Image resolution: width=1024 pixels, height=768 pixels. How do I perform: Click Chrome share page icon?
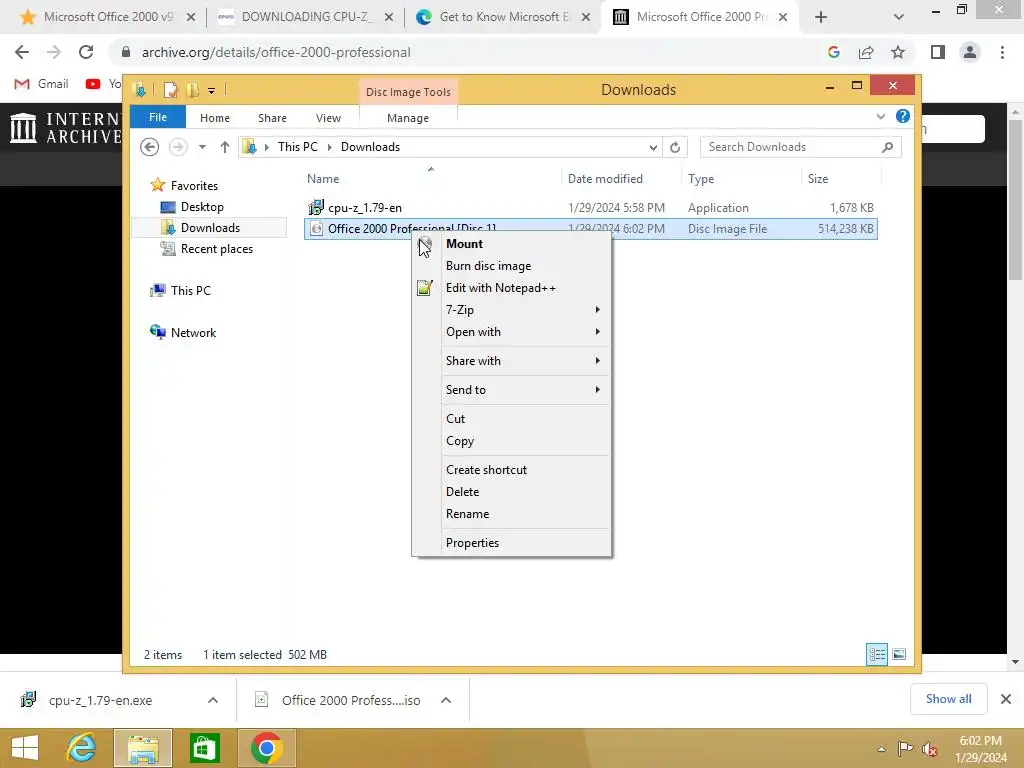click(x=866, y=52)
